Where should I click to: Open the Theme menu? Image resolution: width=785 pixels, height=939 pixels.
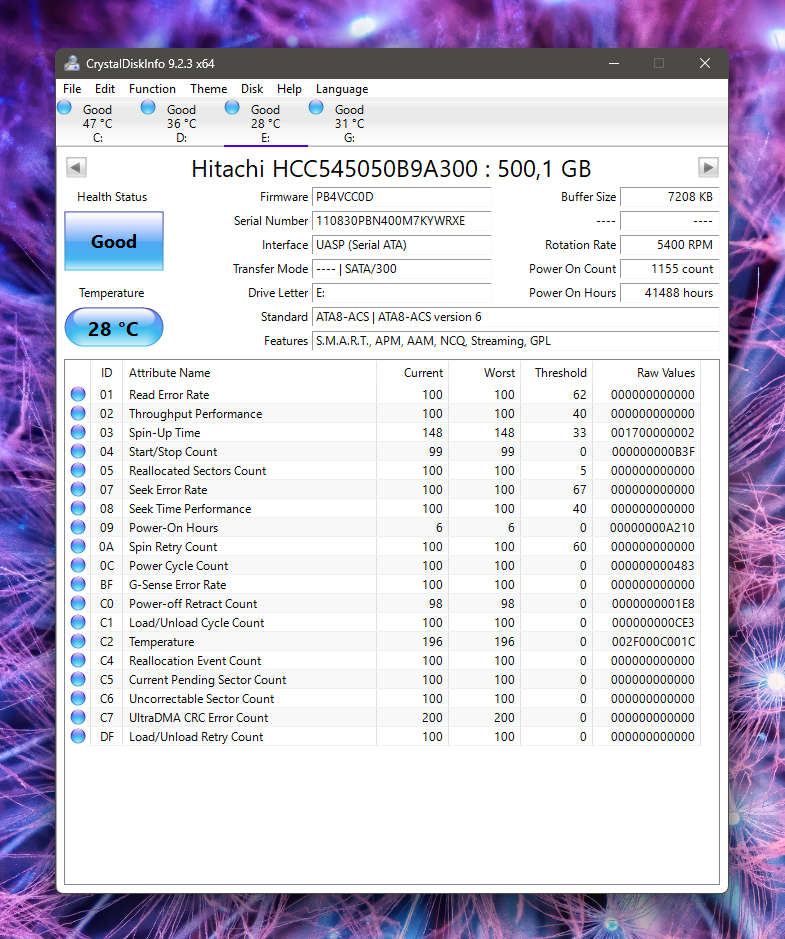click(x=208, y=89)
